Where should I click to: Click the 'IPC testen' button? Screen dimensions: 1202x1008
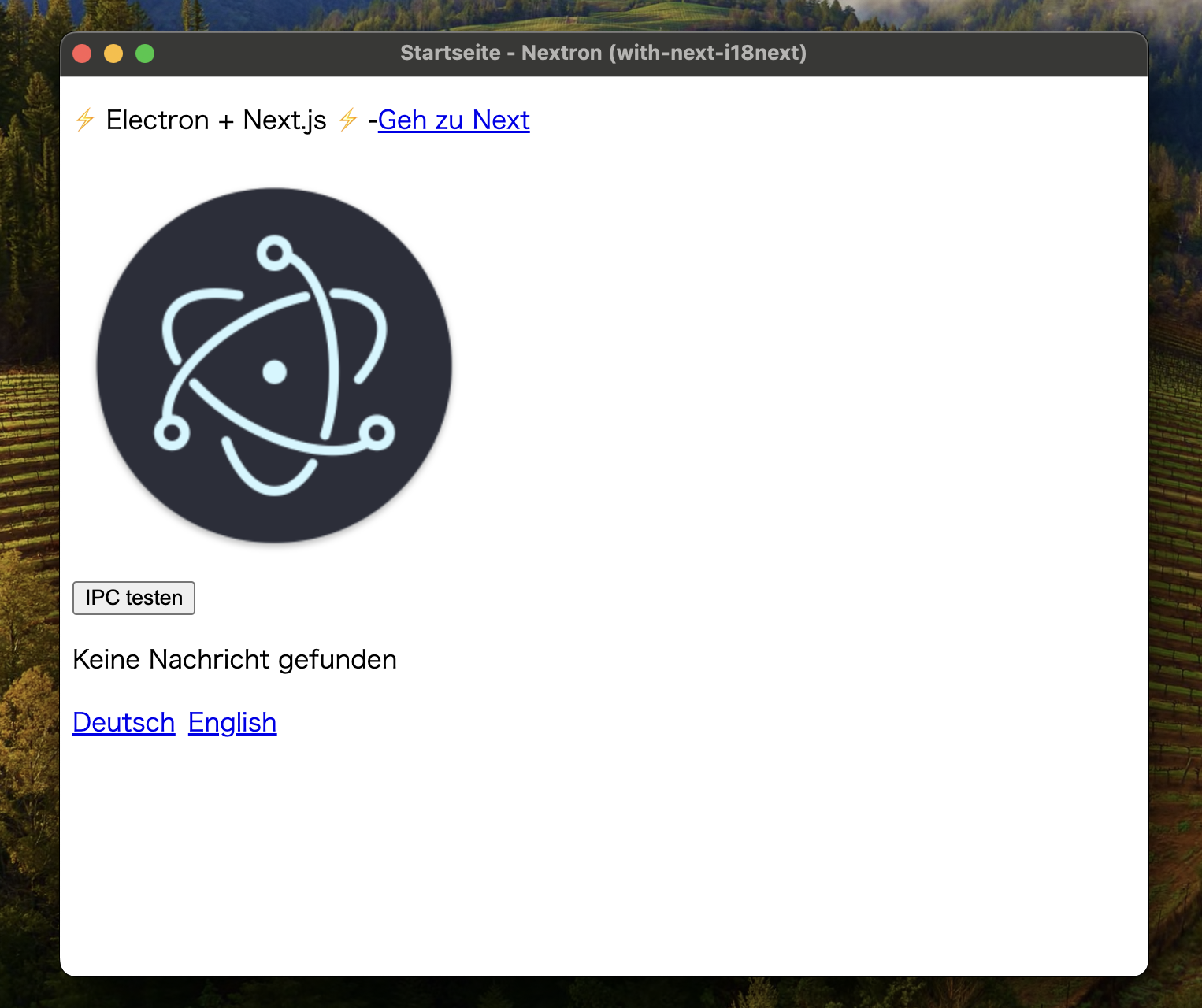click(x=134, y=598)
